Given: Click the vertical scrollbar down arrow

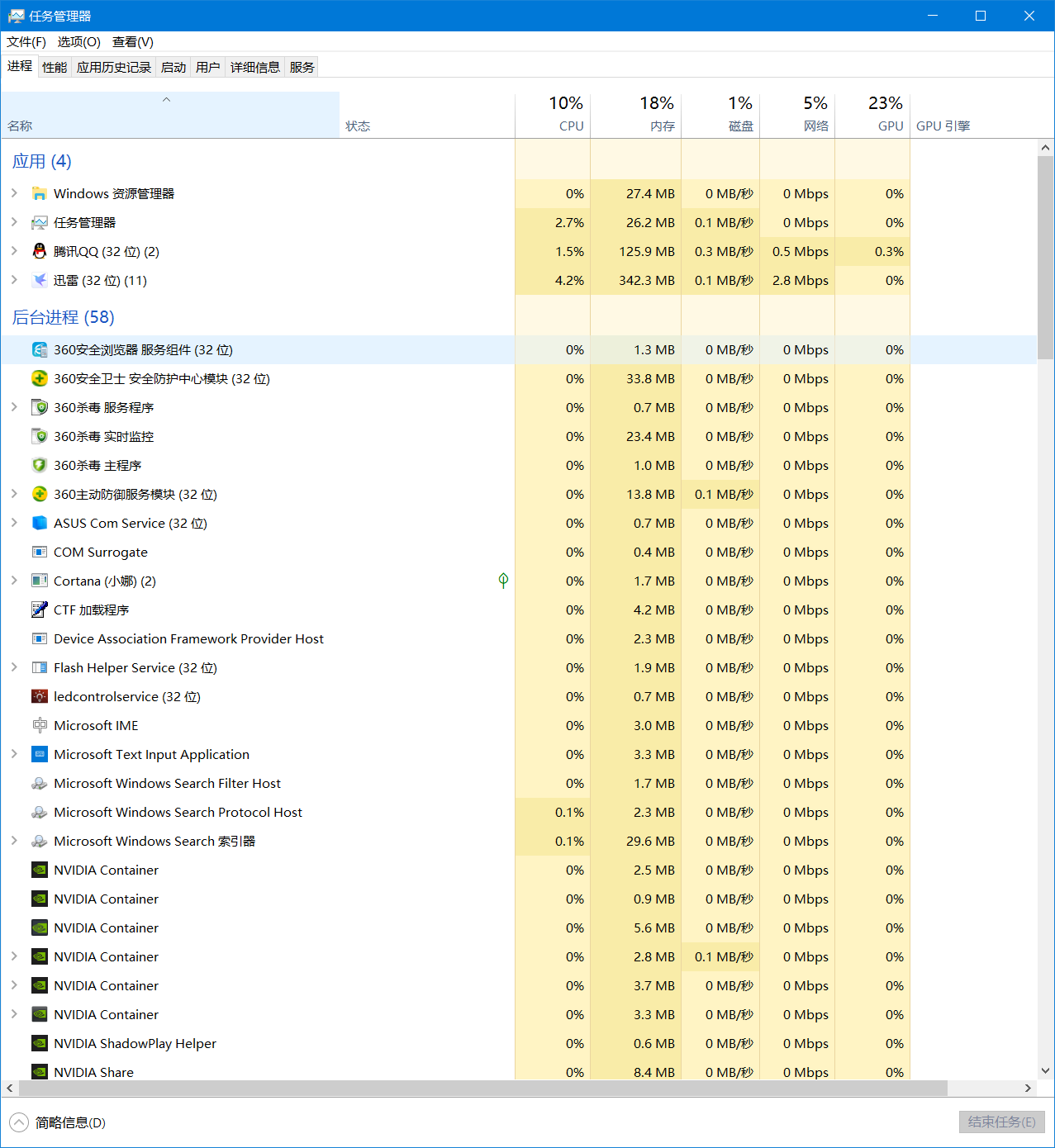Looking at the screenshot, I should tap(1046, 1070).
